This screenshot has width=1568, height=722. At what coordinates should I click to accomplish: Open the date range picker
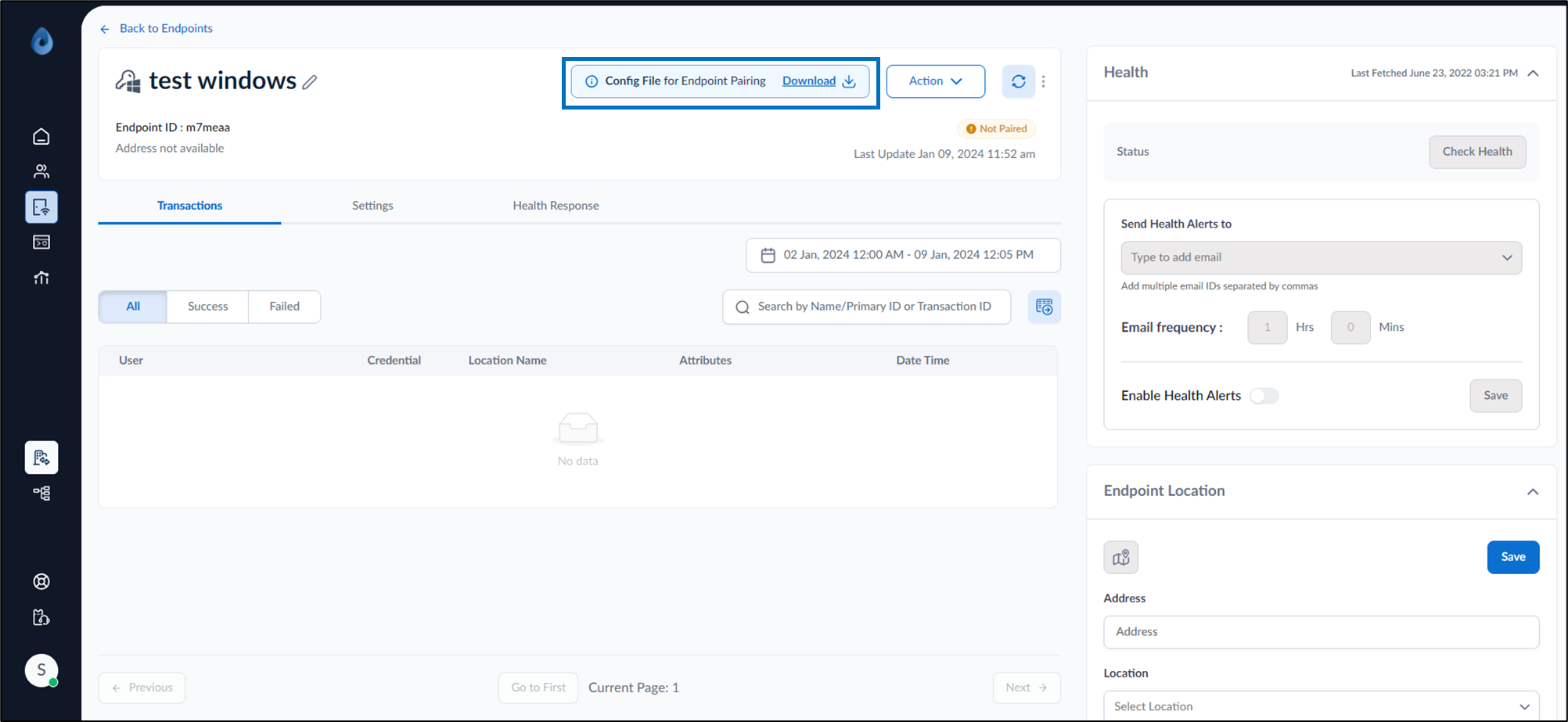903,255
